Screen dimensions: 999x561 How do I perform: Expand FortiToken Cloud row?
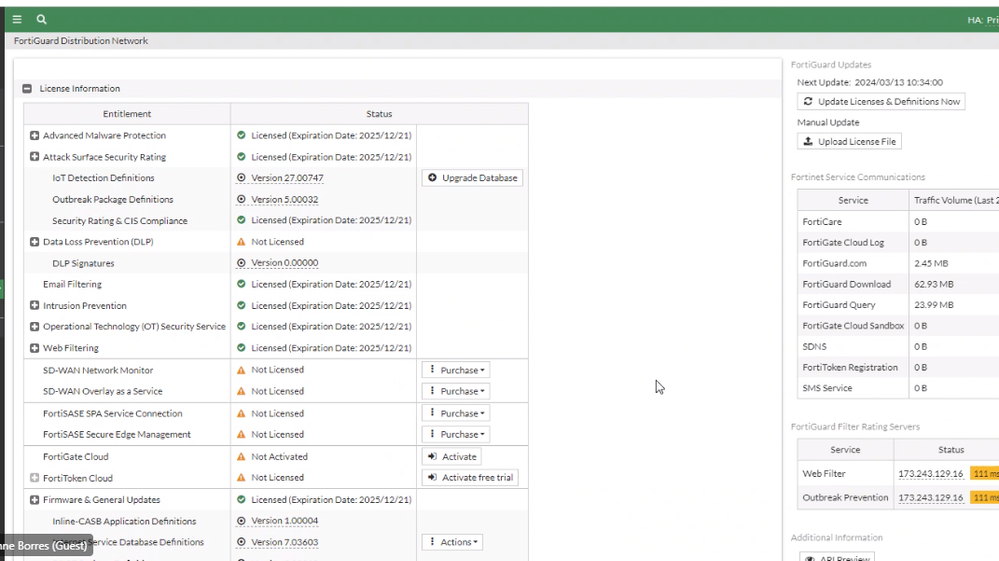coord(34,478)
